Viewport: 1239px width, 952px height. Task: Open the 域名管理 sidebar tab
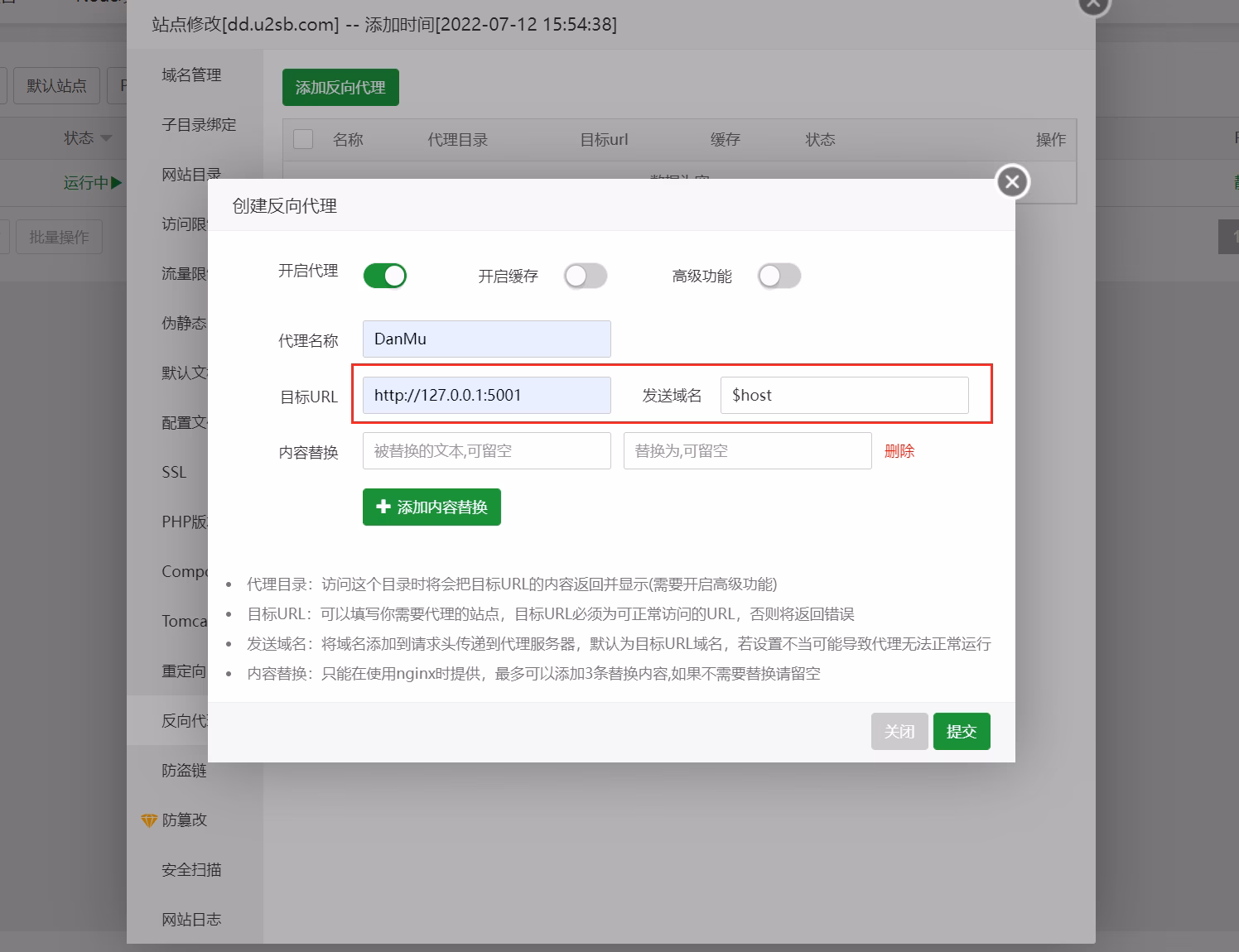191,75
